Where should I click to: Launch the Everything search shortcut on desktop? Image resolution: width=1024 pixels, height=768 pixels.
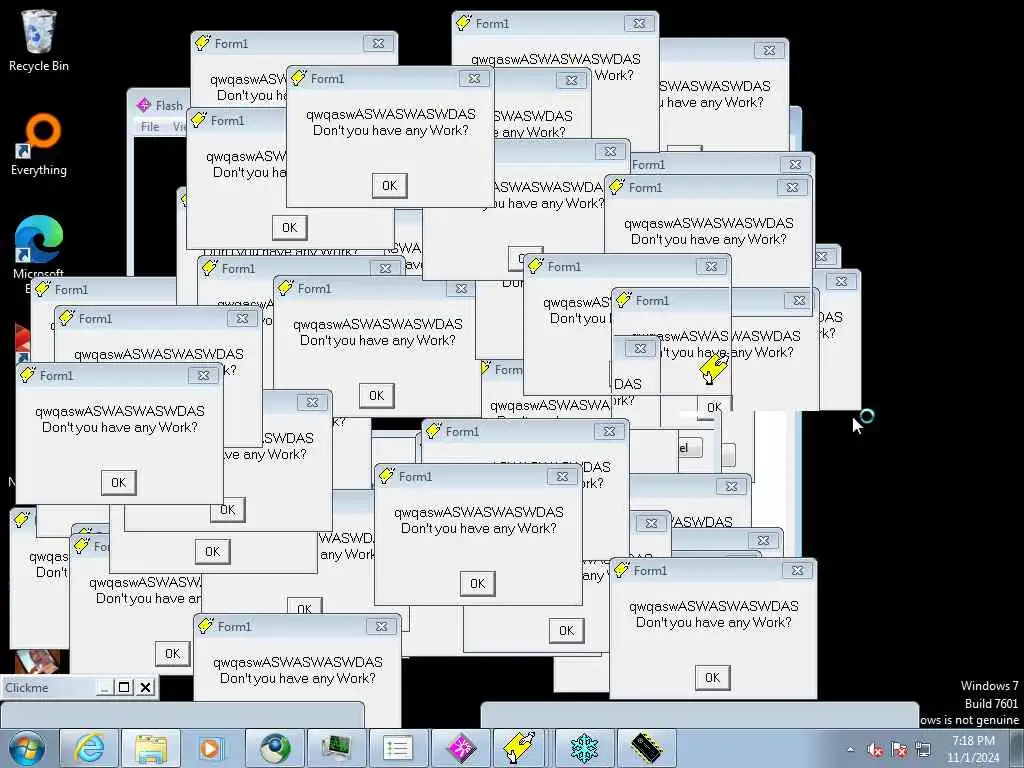39,145
